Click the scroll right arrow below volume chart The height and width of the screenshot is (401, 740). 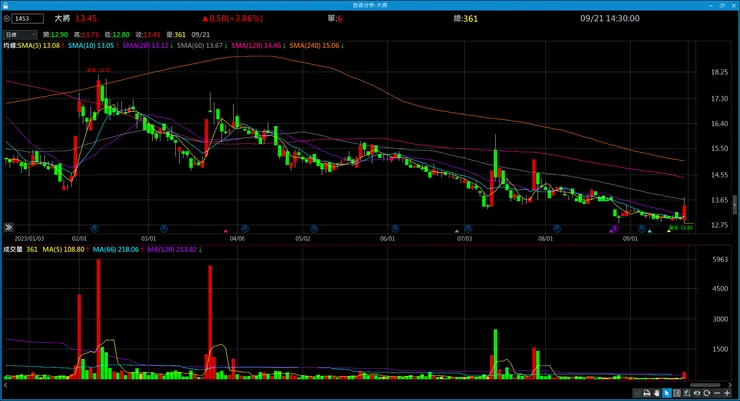click(730, 385)
